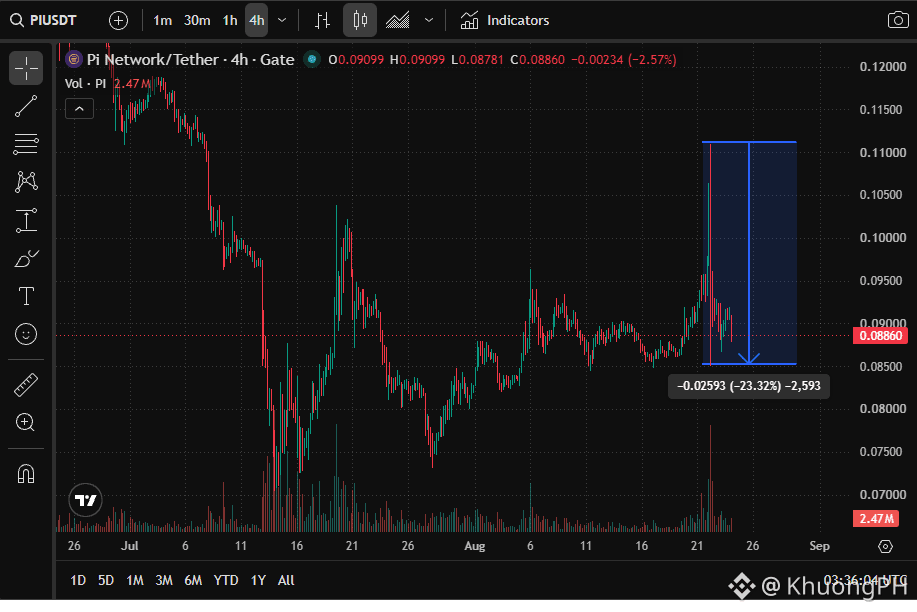Select the XABCD pattern tool
Screen dimensions: 917x612
coord(26,182)
